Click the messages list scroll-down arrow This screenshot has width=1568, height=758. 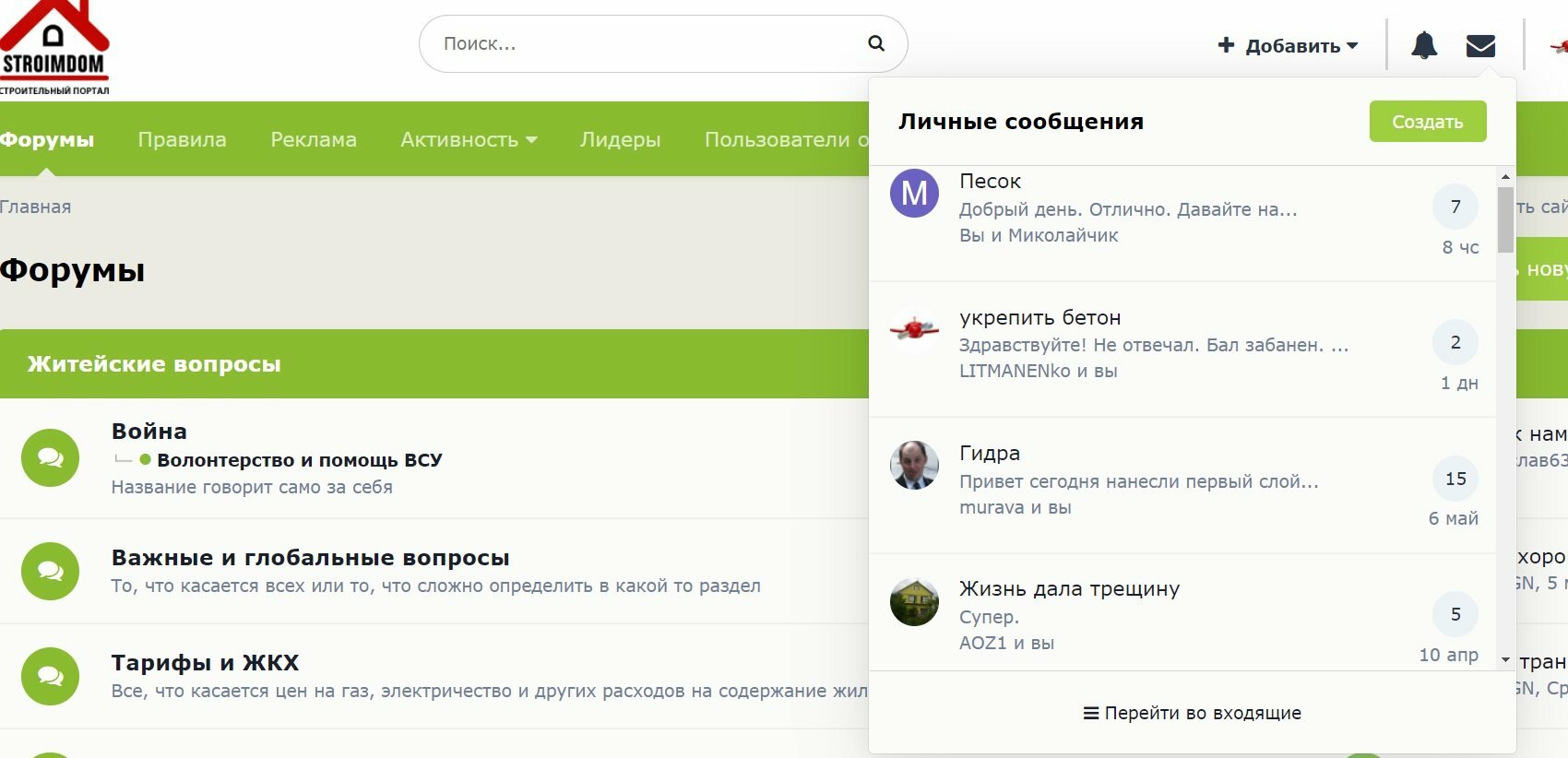1505,660
